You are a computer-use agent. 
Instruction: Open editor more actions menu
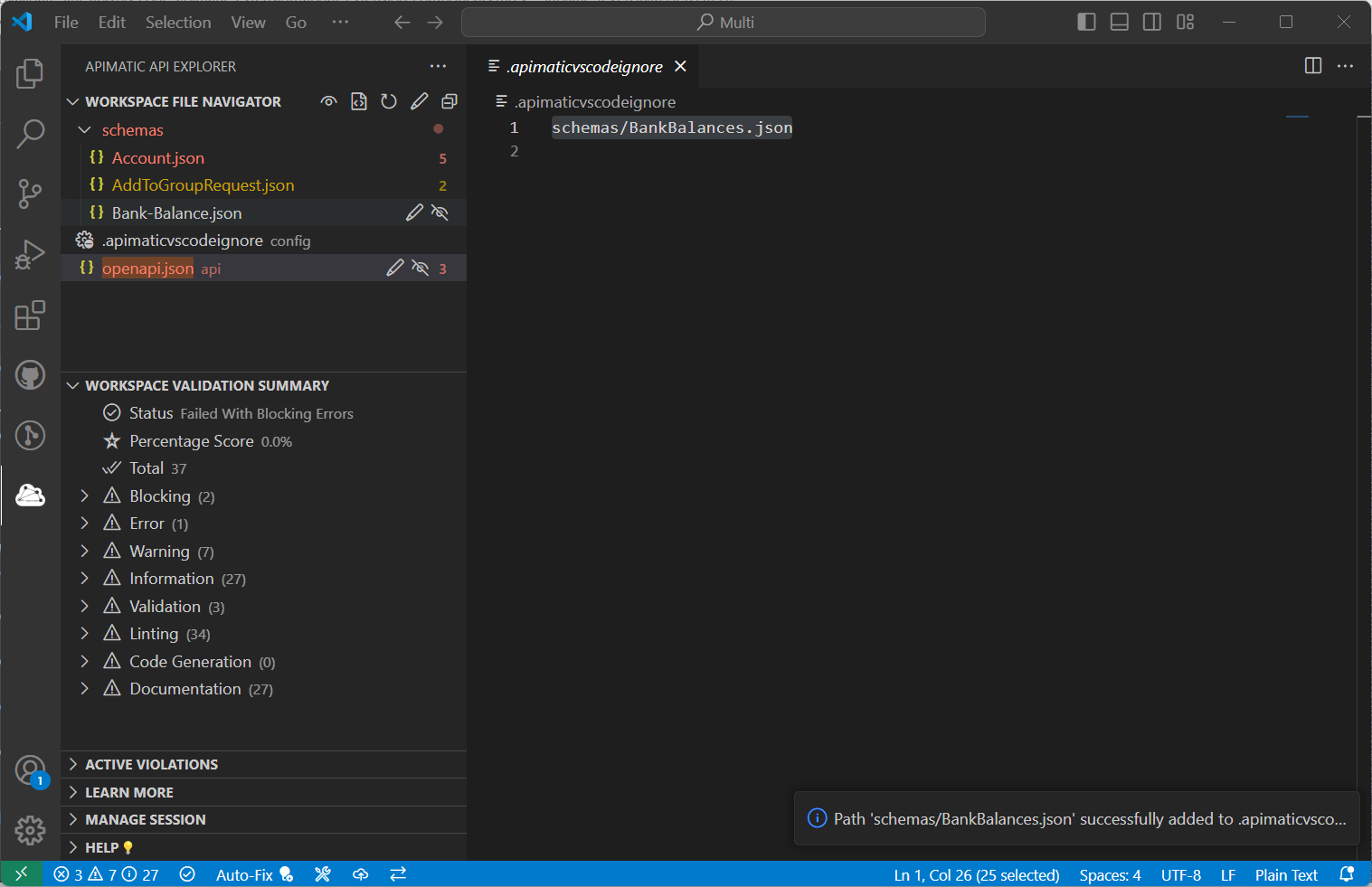1345,66
